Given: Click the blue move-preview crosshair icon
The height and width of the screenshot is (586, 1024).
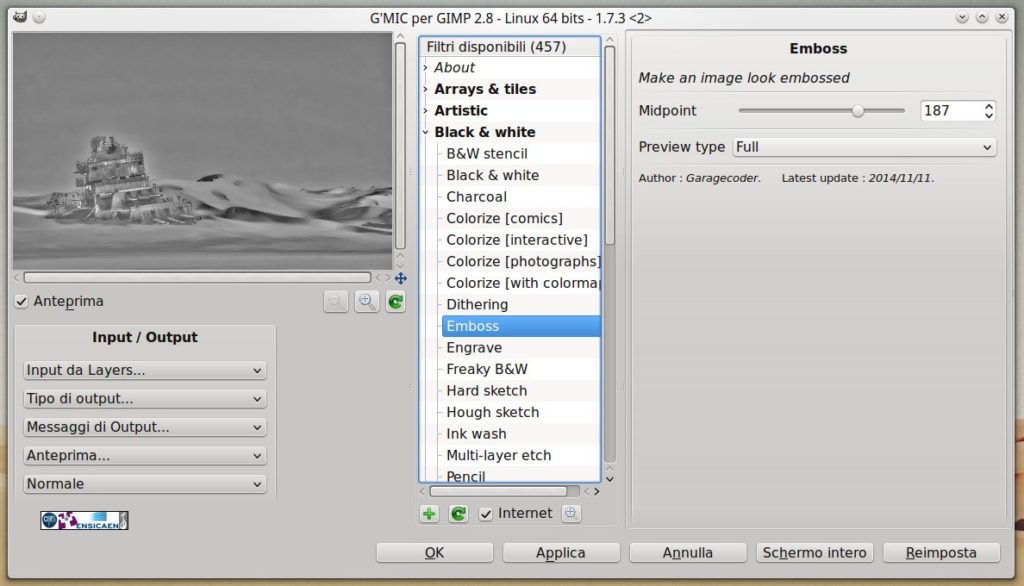Looking at the screenshot, I should [400, 278].
